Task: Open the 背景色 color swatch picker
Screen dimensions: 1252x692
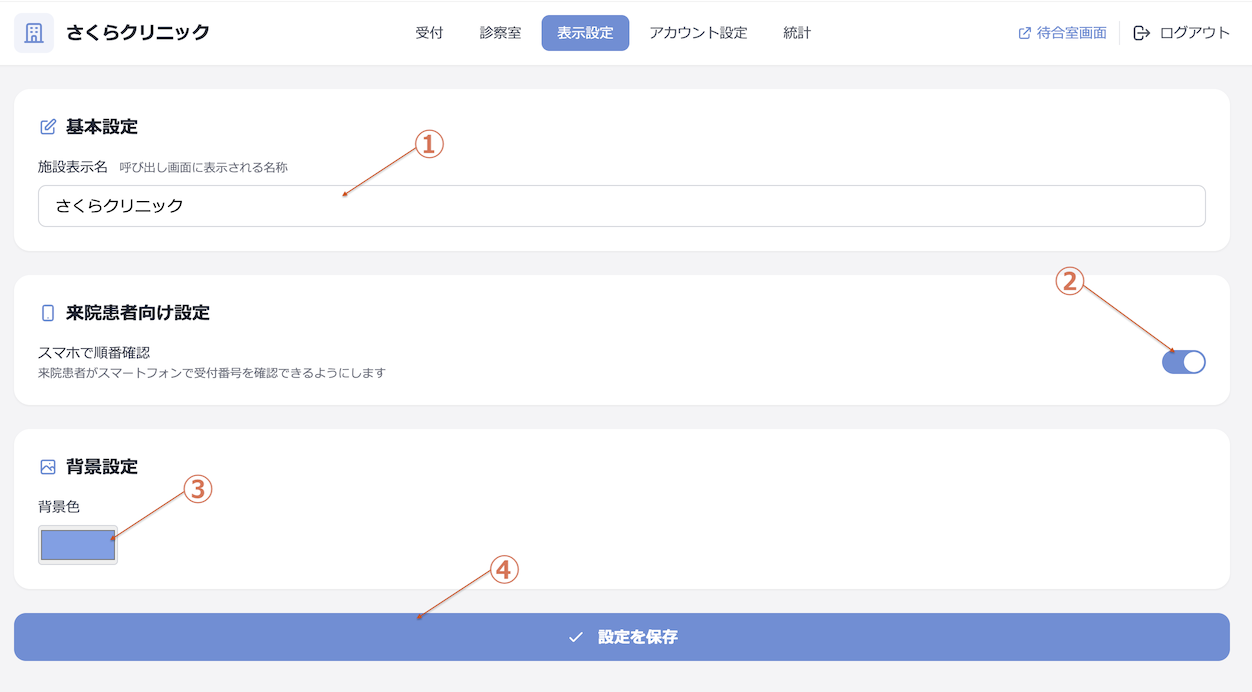Action: [77, 544]
